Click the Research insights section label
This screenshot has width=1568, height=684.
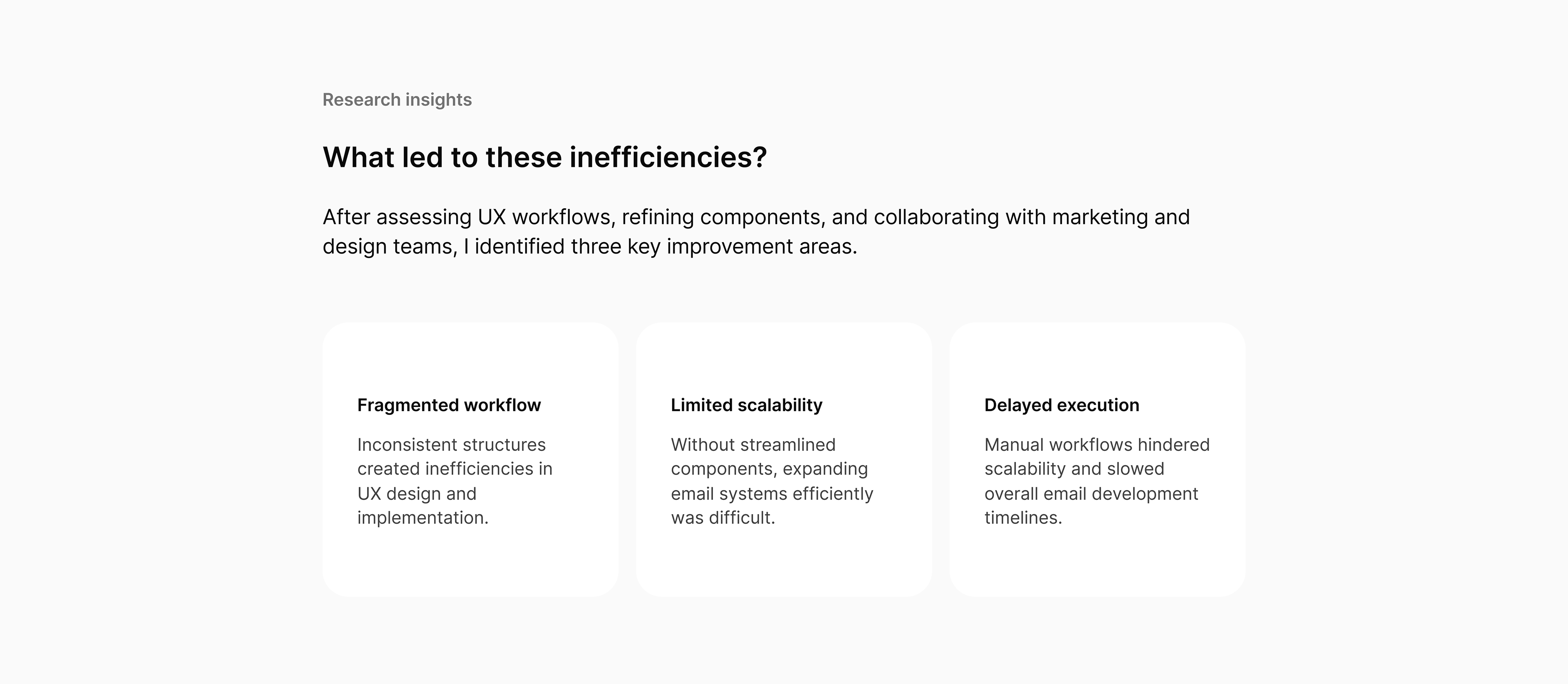(x=397, y=100)
